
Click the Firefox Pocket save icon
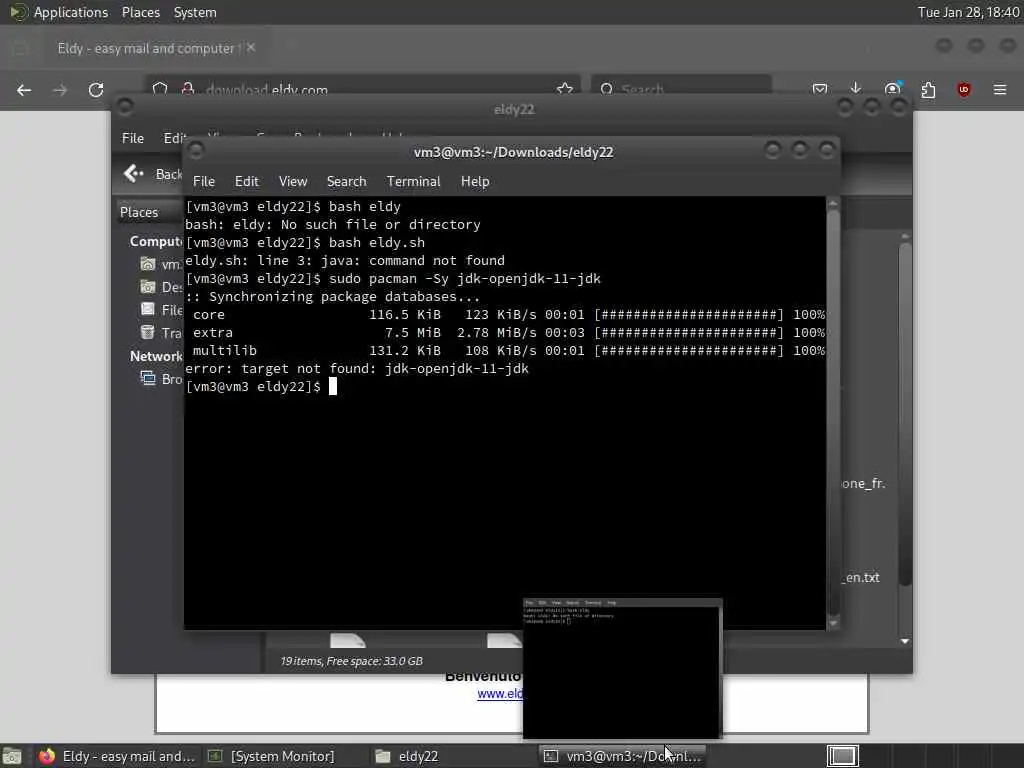coord(820,89)
